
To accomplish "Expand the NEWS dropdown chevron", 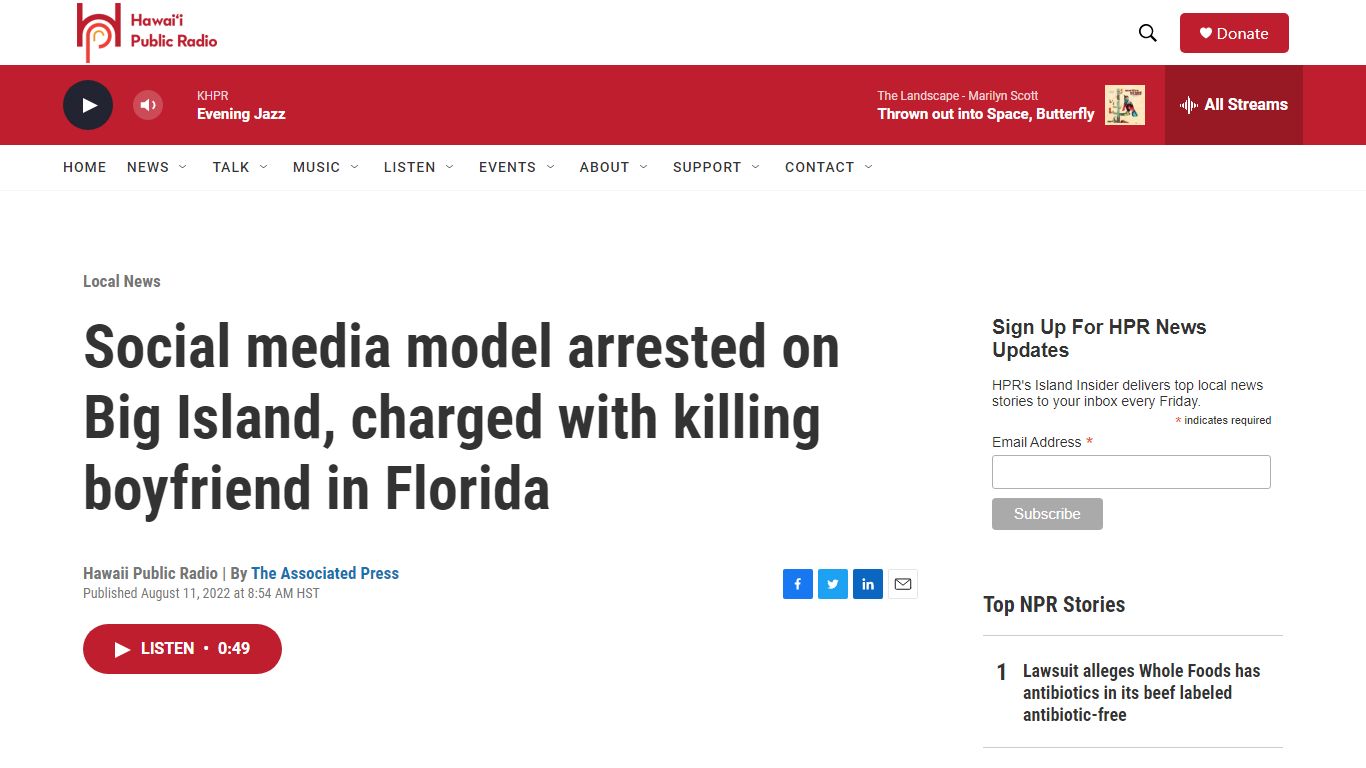I will click(182, 167).
